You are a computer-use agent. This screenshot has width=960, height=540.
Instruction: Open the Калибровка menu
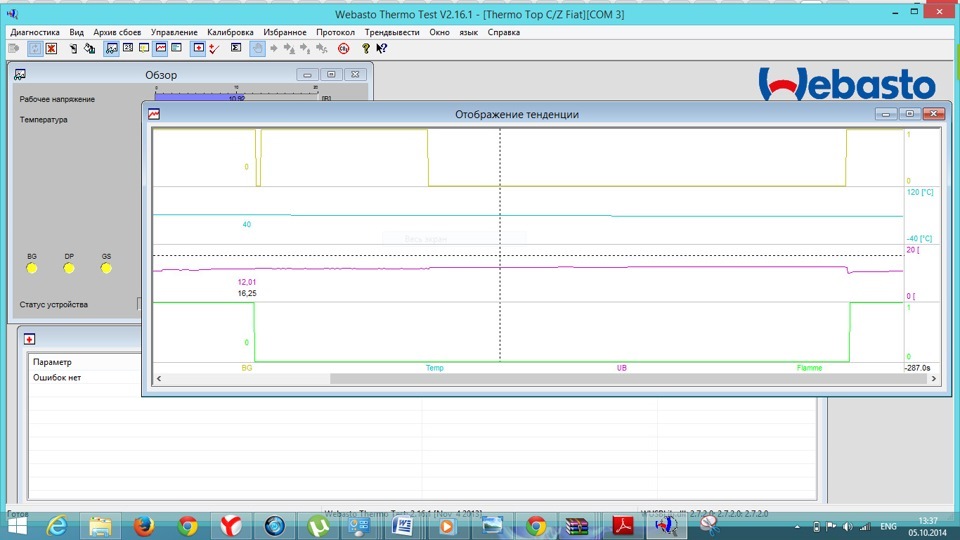[230, 32]
